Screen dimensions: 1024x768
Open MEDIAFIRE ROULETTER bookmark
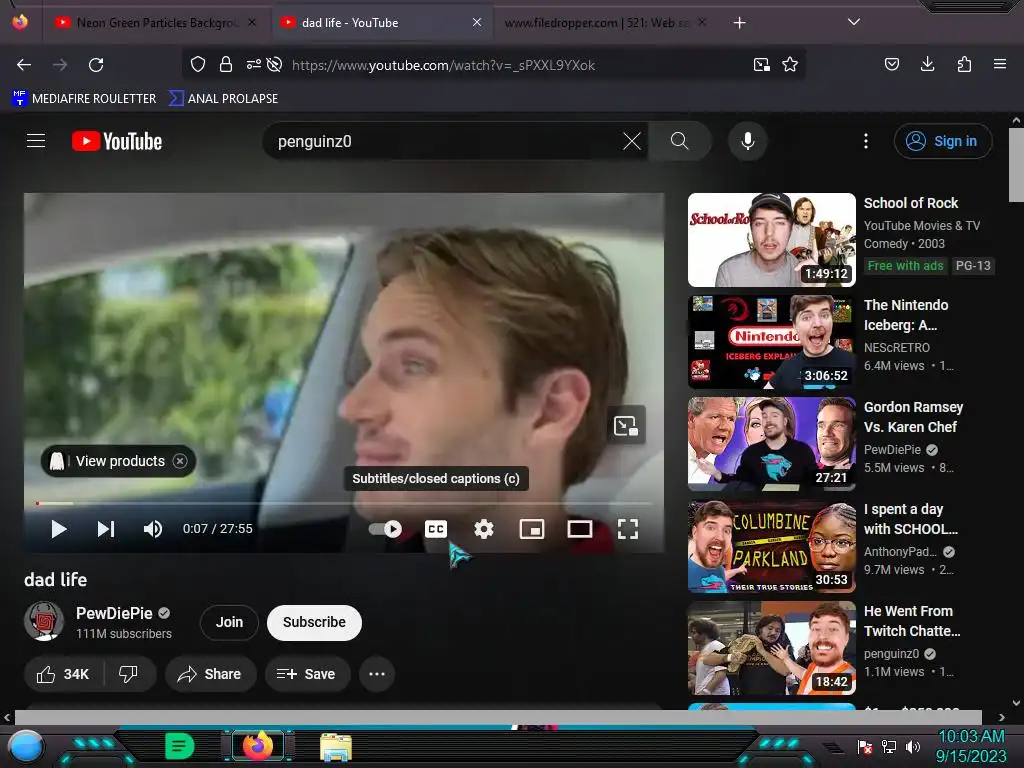pos(84,99)
